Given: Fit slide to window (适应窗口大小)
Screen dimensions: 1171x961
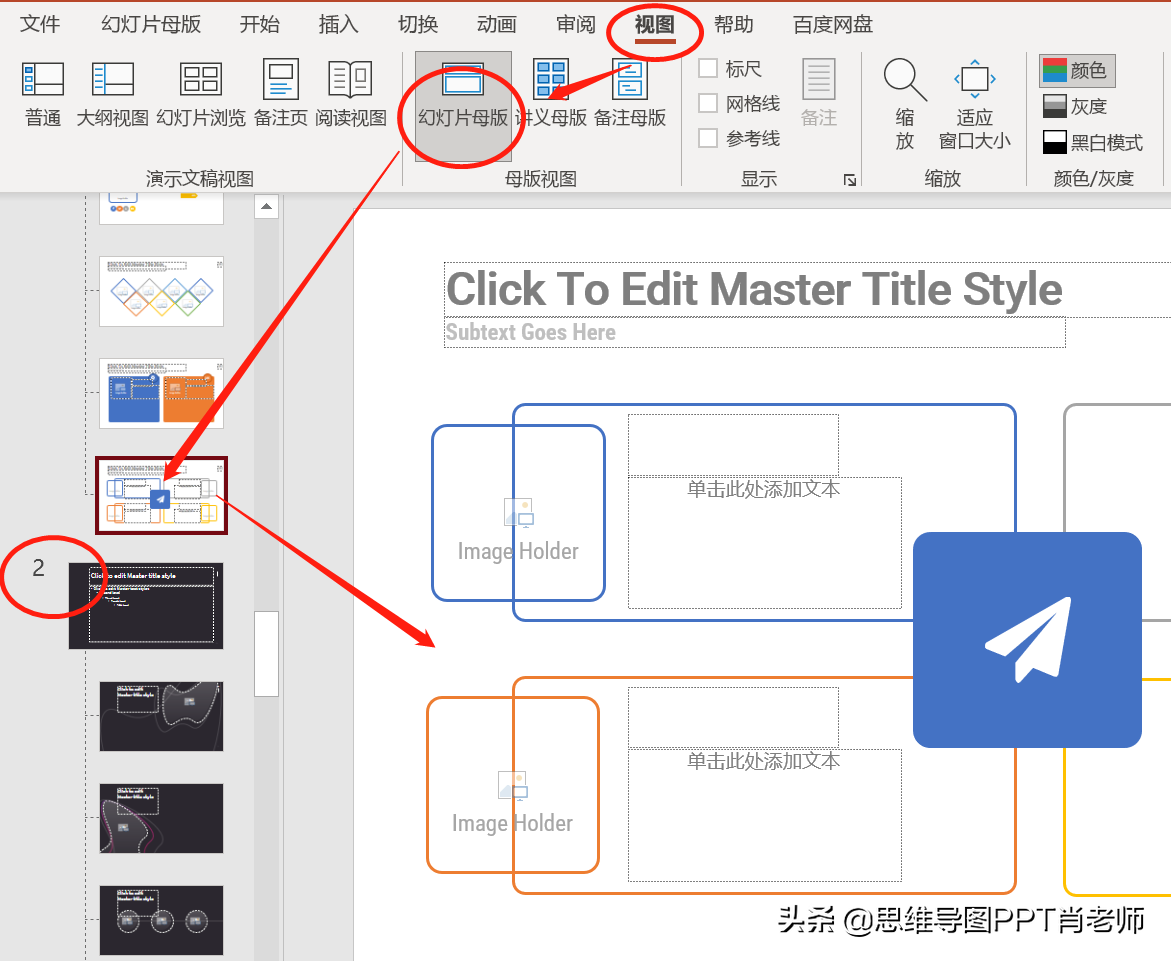Looking at the screenshot, I should tap(975, 105).
